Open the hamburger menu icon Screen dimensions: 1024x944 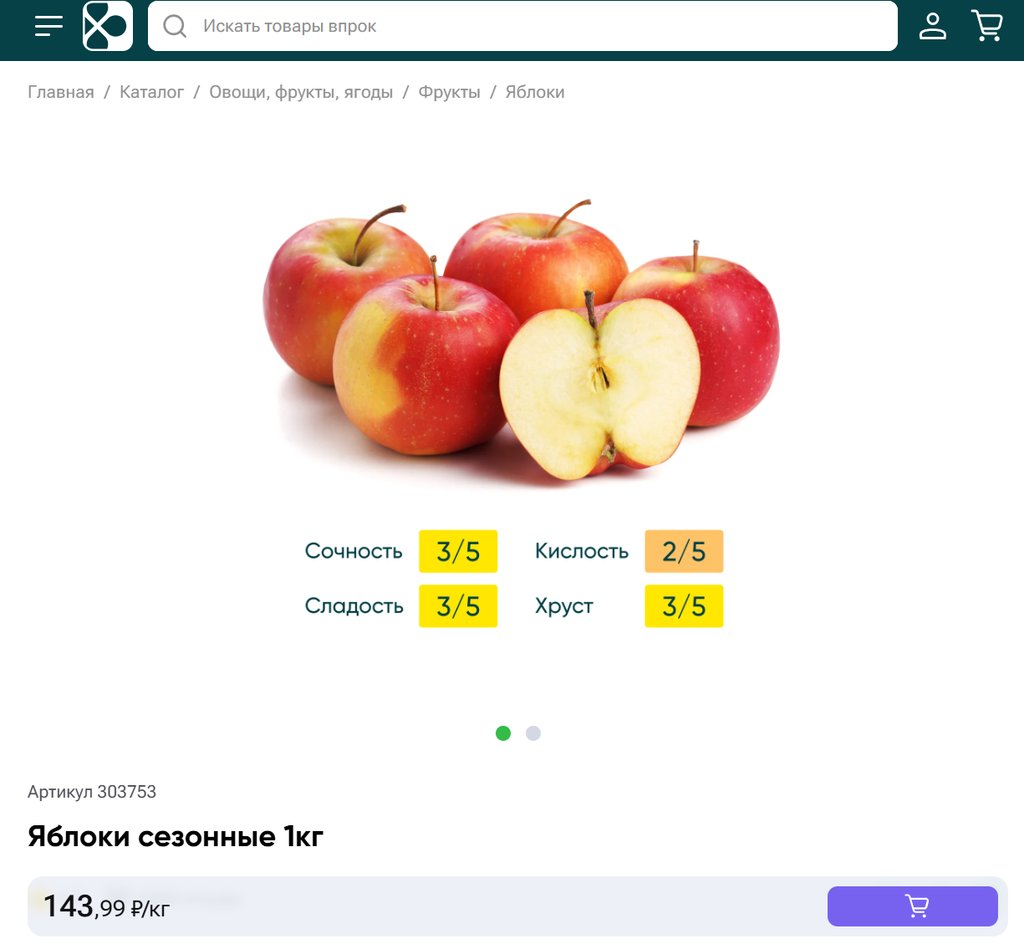[49, 26]
